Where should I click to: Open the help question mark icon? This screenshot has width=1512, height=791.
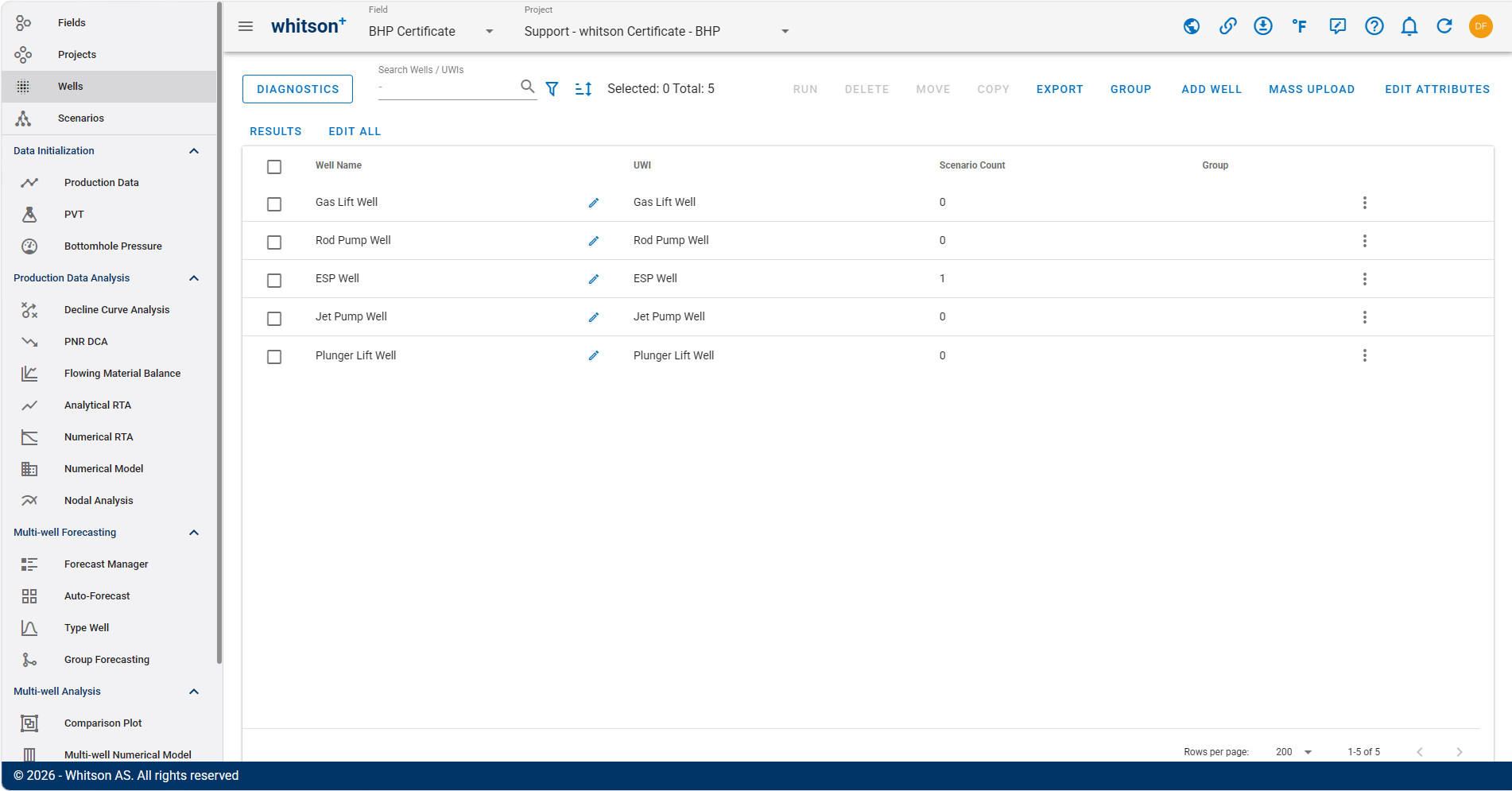coord(1374,26)
